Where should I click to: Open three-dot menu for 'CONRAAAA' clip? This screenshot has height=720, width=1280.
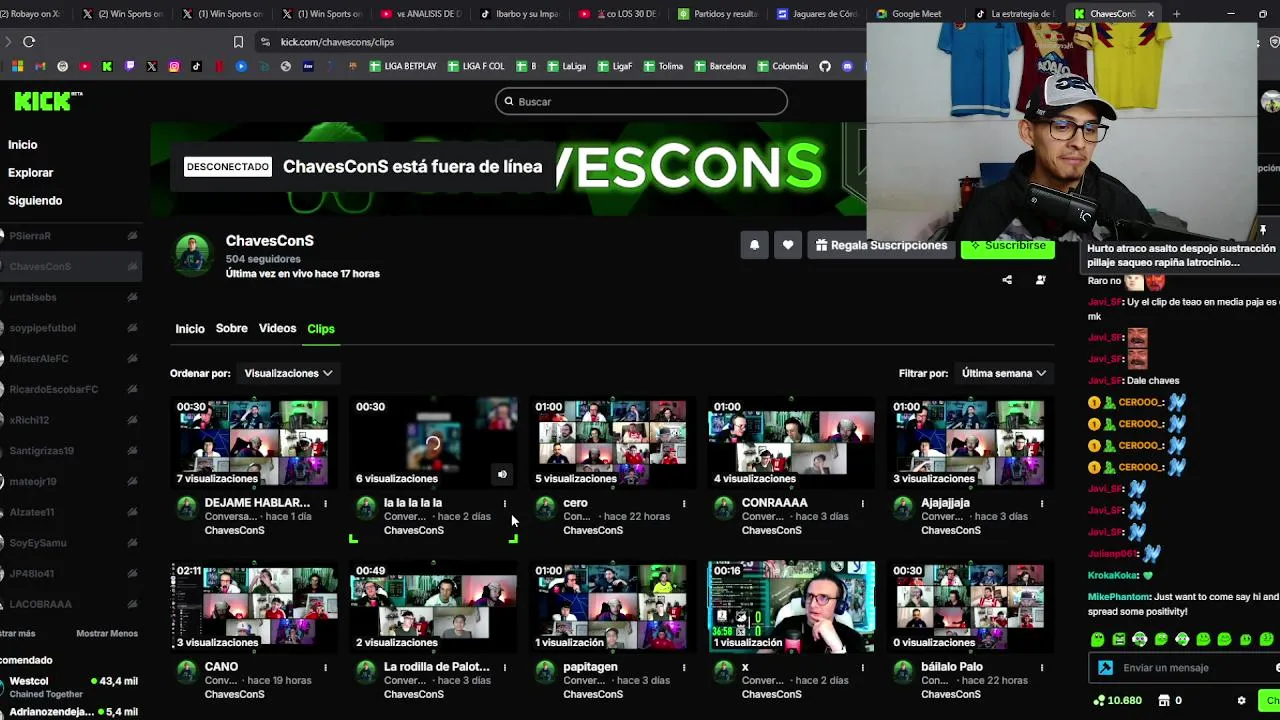(x=862, y=503)
